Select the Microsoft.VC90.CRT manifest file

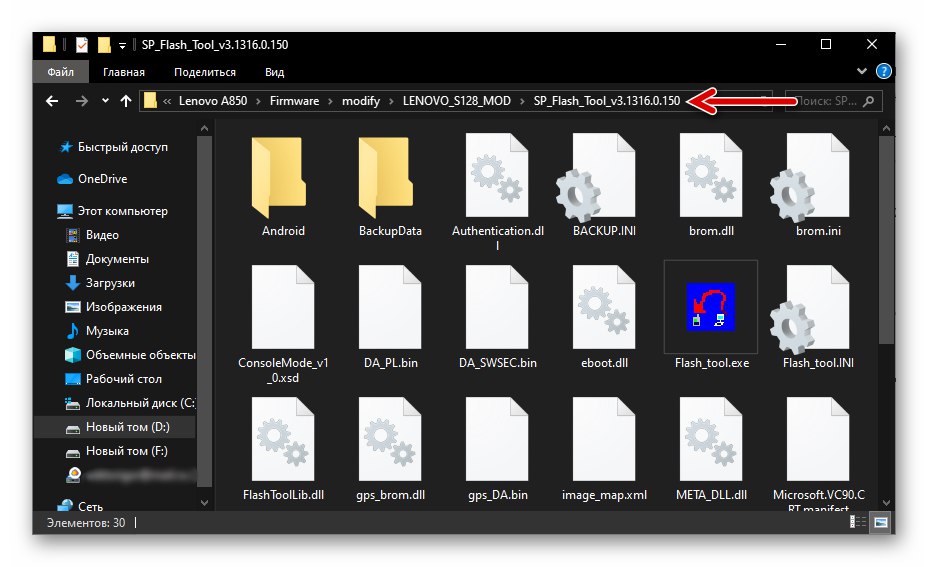pos(818,453)
